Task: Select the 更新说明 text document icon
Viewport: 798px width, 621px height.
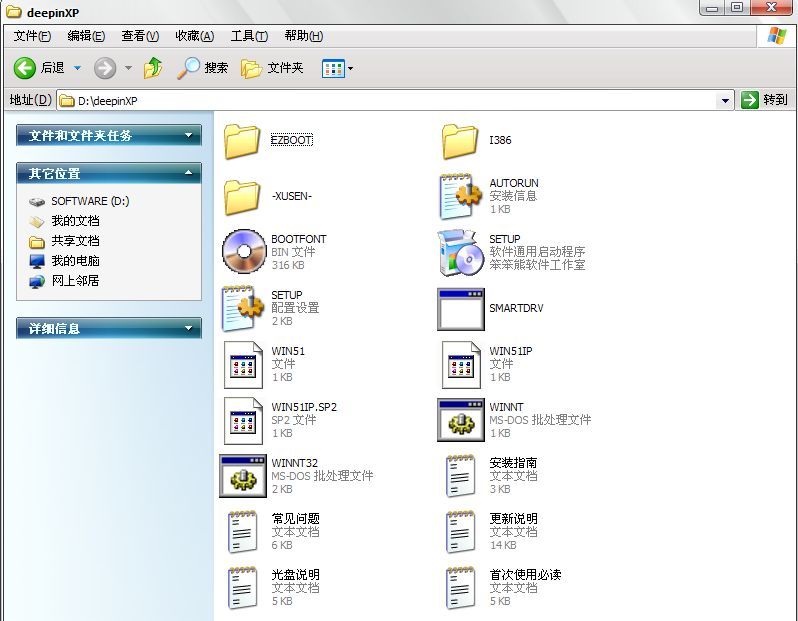Action: [460, 532]
